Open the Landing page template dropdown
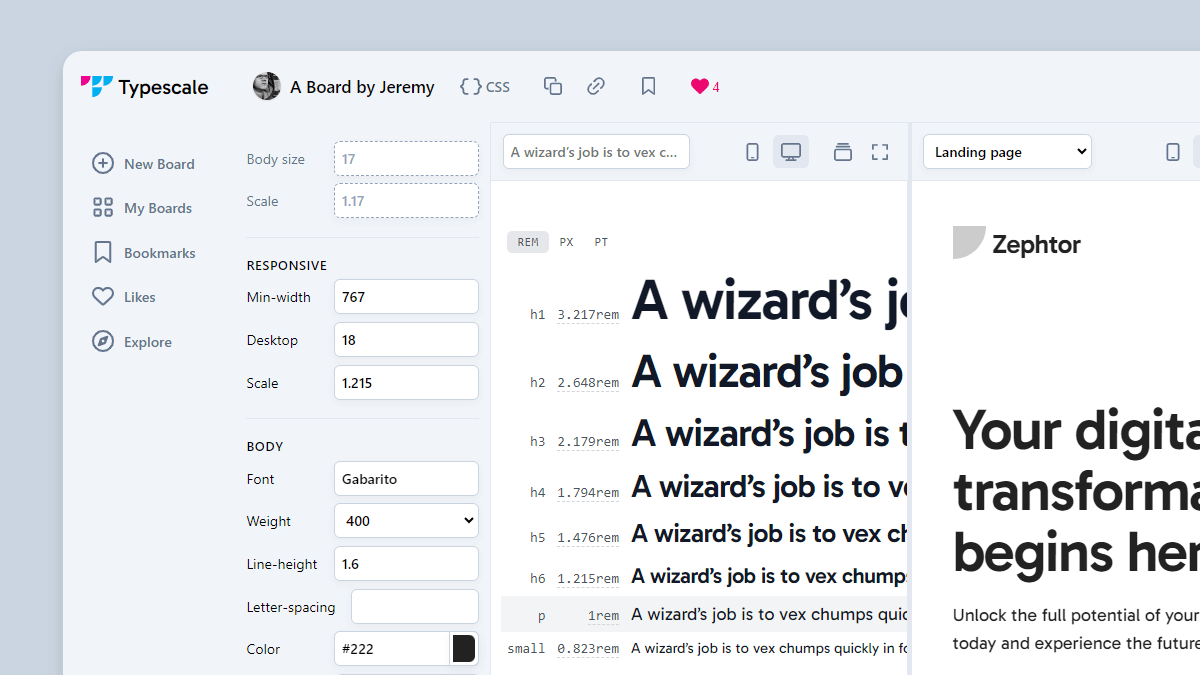 coord(1006,151)
